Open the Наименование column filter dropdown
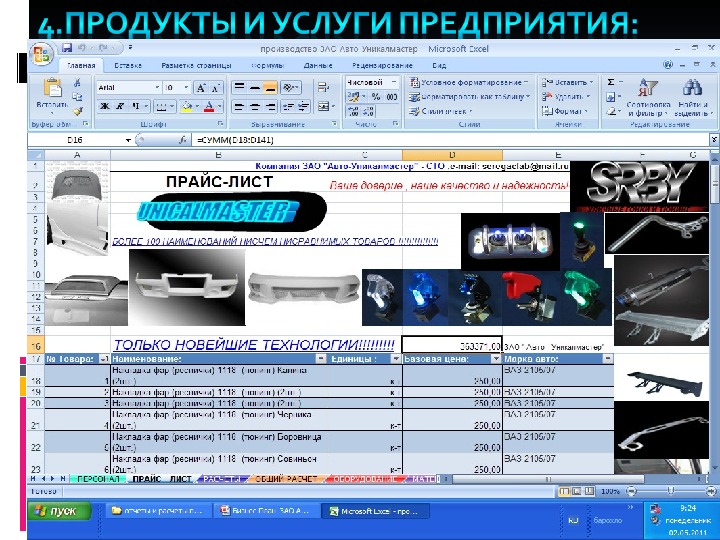720x540 pixels. click(x=321, y=359)
